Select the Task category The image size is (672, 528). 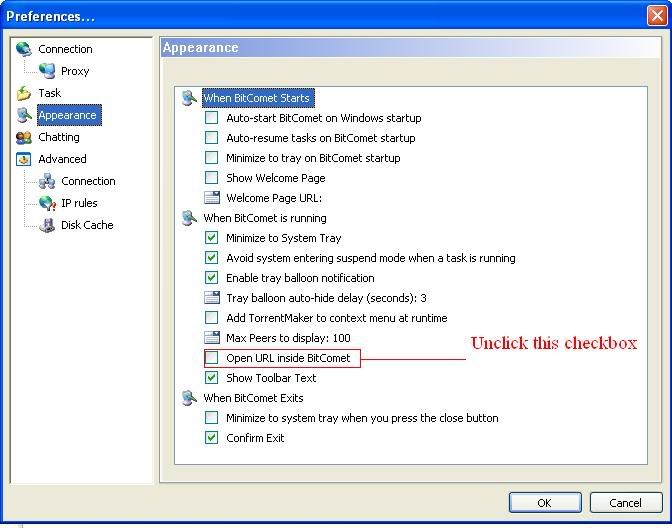pyautogui.click(x=50, y=93)
